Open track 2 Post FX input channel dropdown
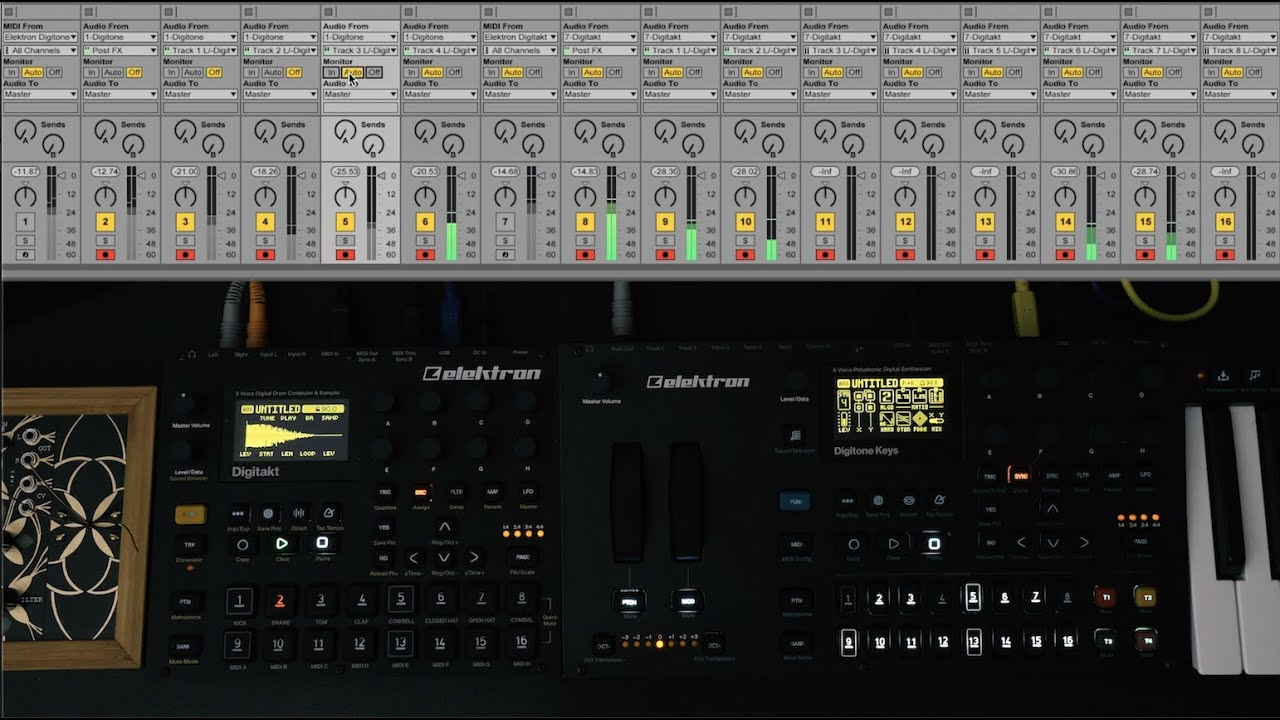The image size is (1280, 720). tap(120, 50)
